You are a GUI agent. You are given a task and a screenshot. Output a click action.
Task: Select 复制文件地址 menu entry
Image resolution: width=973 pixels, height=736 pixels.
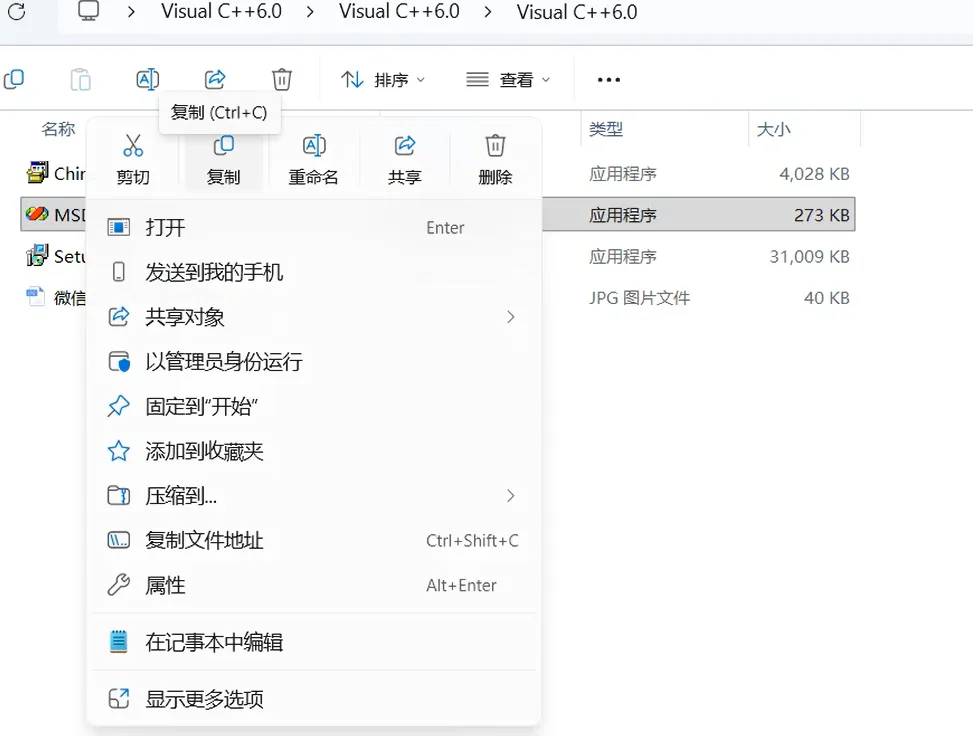[314, 541]
